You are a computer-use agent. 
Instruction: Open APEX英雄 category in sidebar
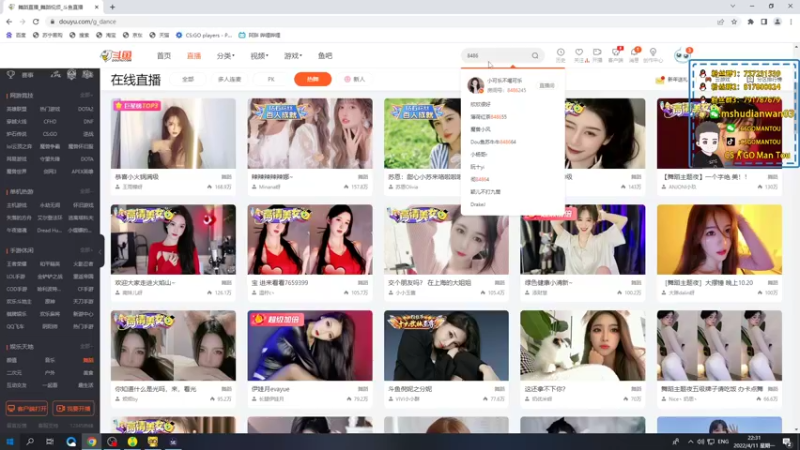click(x=82, y=172)
